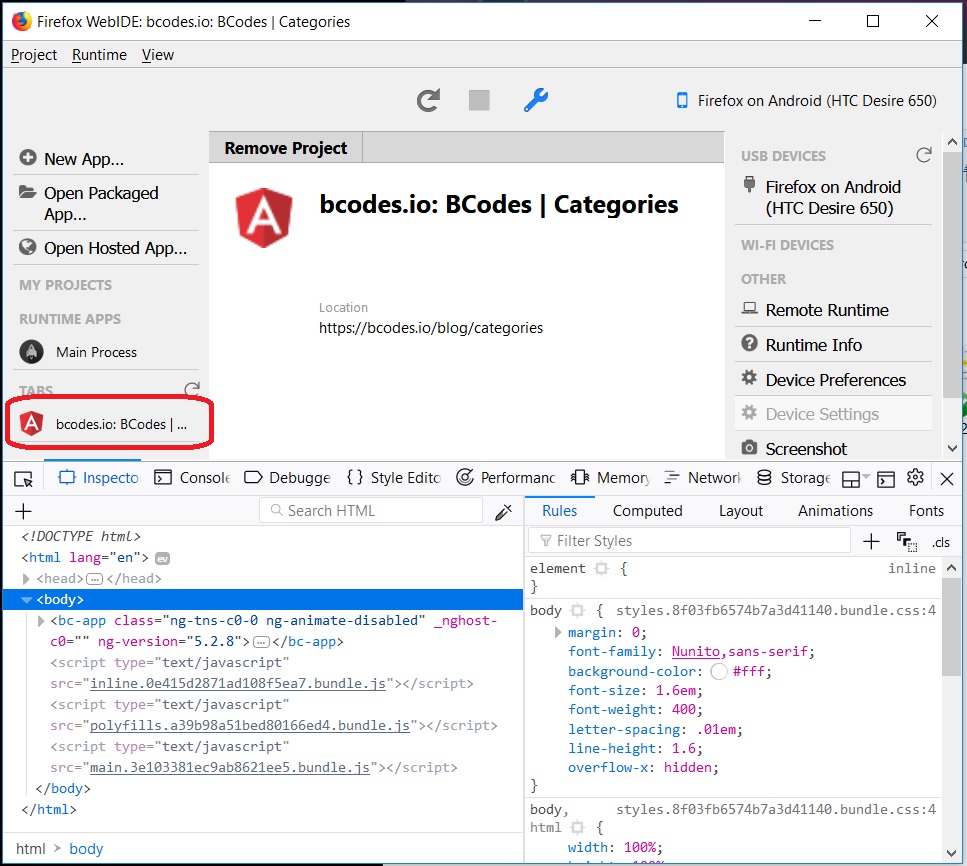967x866 pixels.
Task: Click the Runtime Info question mark icon
Action: [749, 343]
